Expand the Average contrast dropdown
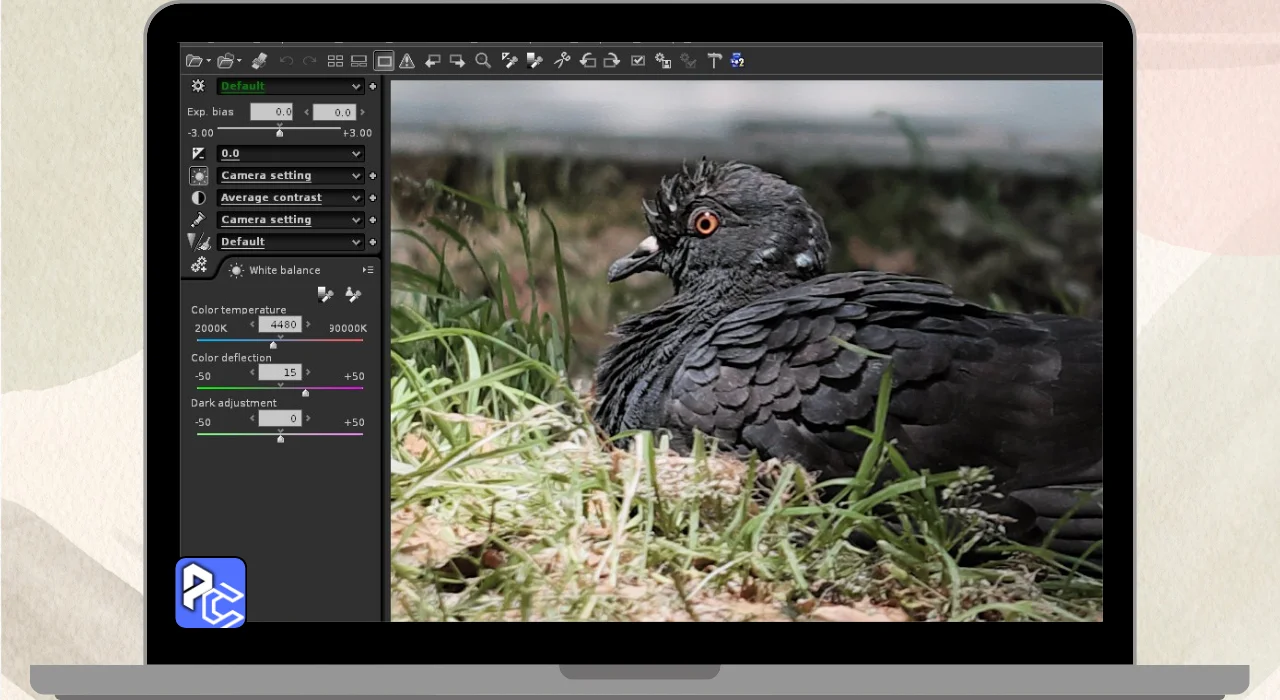 point(290,198)
